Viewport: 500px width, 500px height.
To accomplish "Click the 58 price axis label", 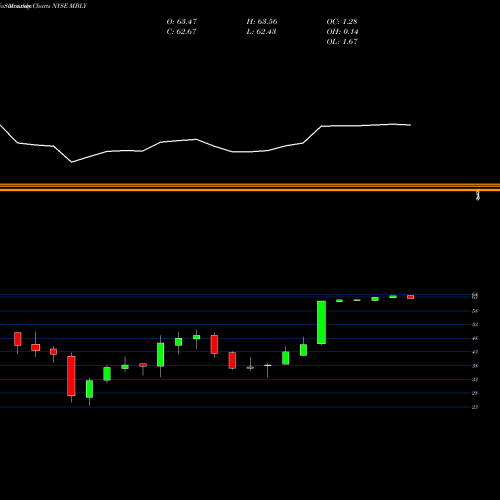I will coord(475,311).
